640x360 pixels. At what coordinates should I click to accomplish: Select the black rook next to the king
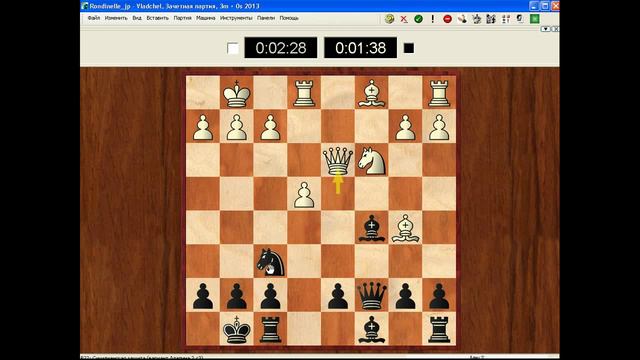[x=270, y=329]
